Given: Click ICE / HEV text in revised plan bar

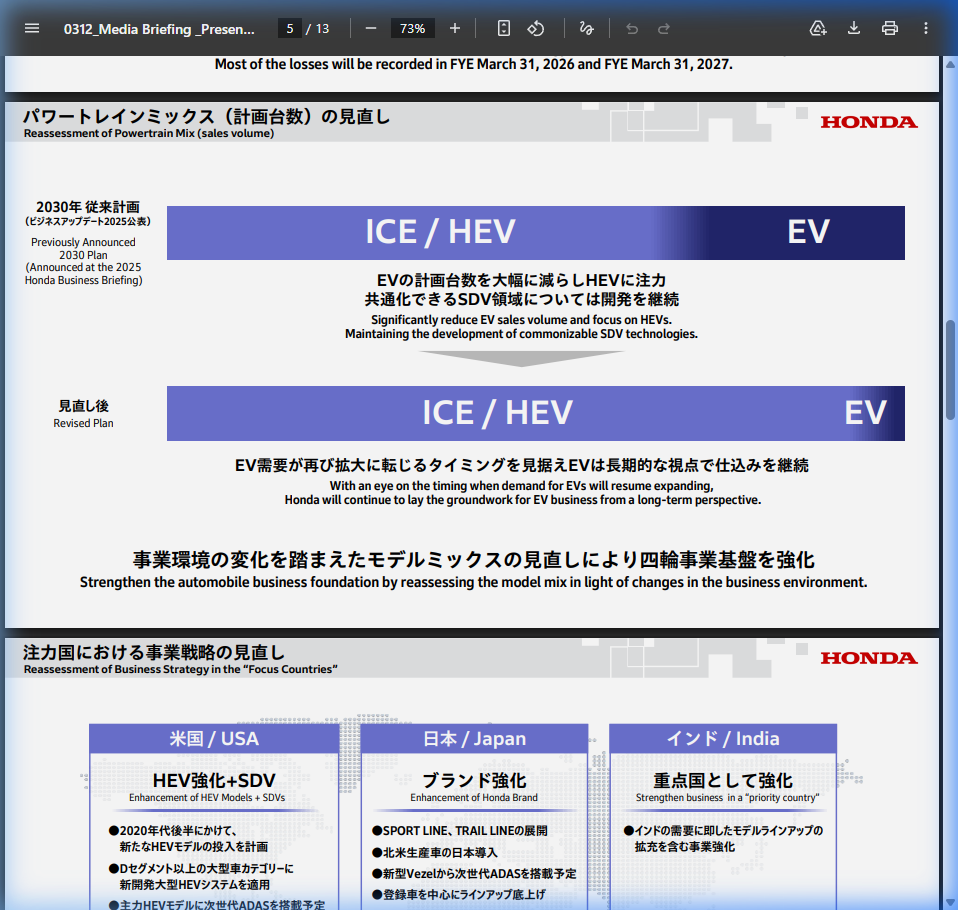Looking at the screenshot, I should 498,413.
